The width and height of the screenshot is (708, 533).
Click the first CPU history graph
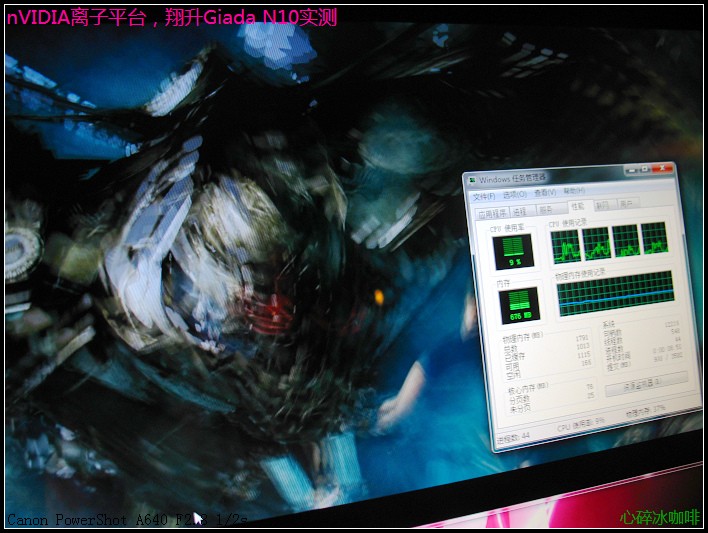pos(566,246)
